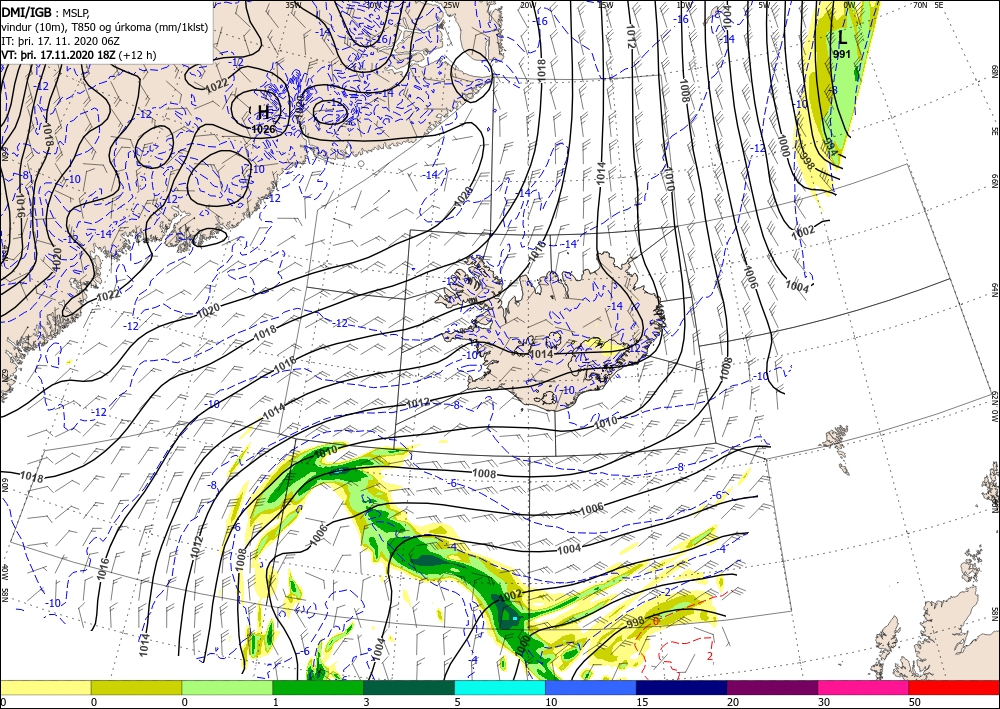Click the high pressure H marker over Greenland

coord(263,112)
